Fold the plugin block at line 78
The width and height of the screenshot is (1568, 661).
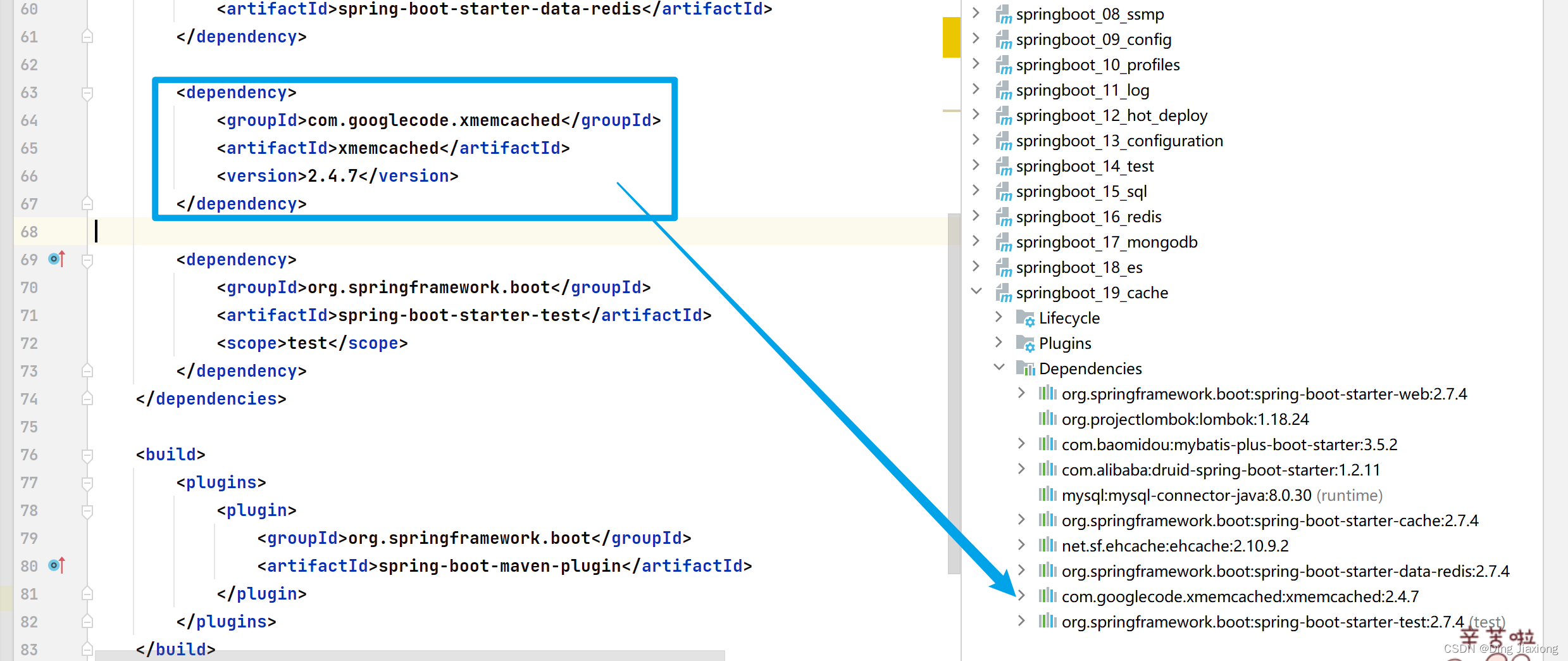87,511
